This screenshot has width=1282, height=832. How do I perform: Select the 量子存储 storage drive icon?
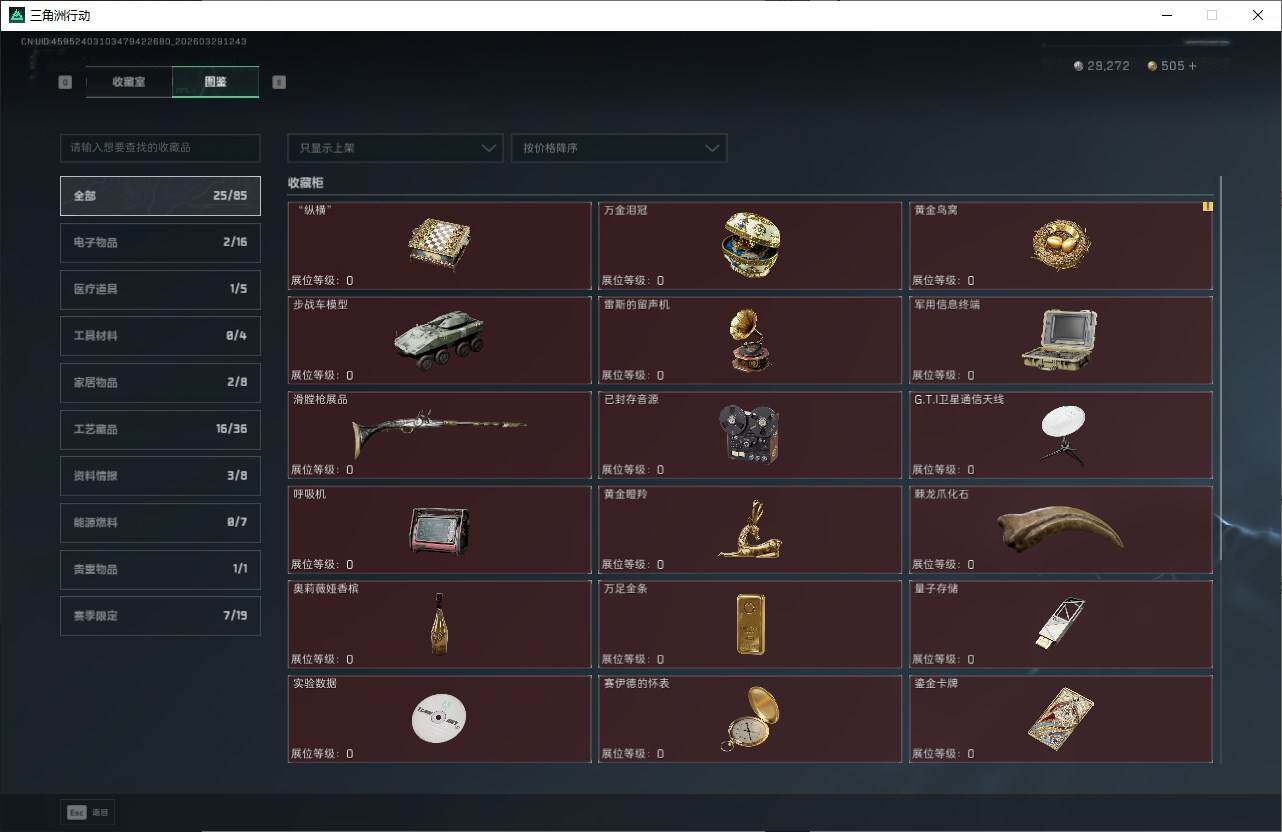(1061, 624)
